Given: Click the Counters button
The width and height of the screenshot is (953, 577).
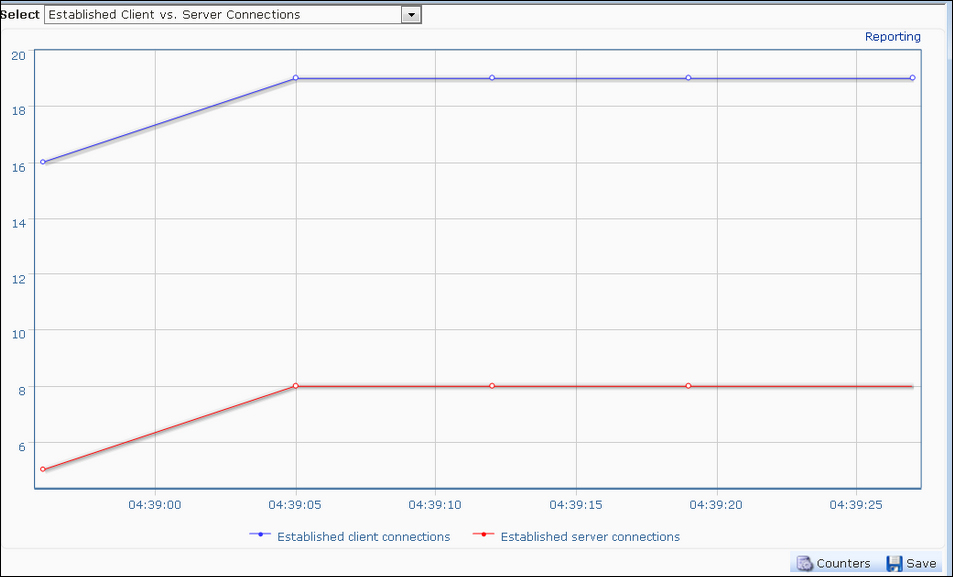Looking at the screenshot, I should pyautogui.click(x=833, y=563).
